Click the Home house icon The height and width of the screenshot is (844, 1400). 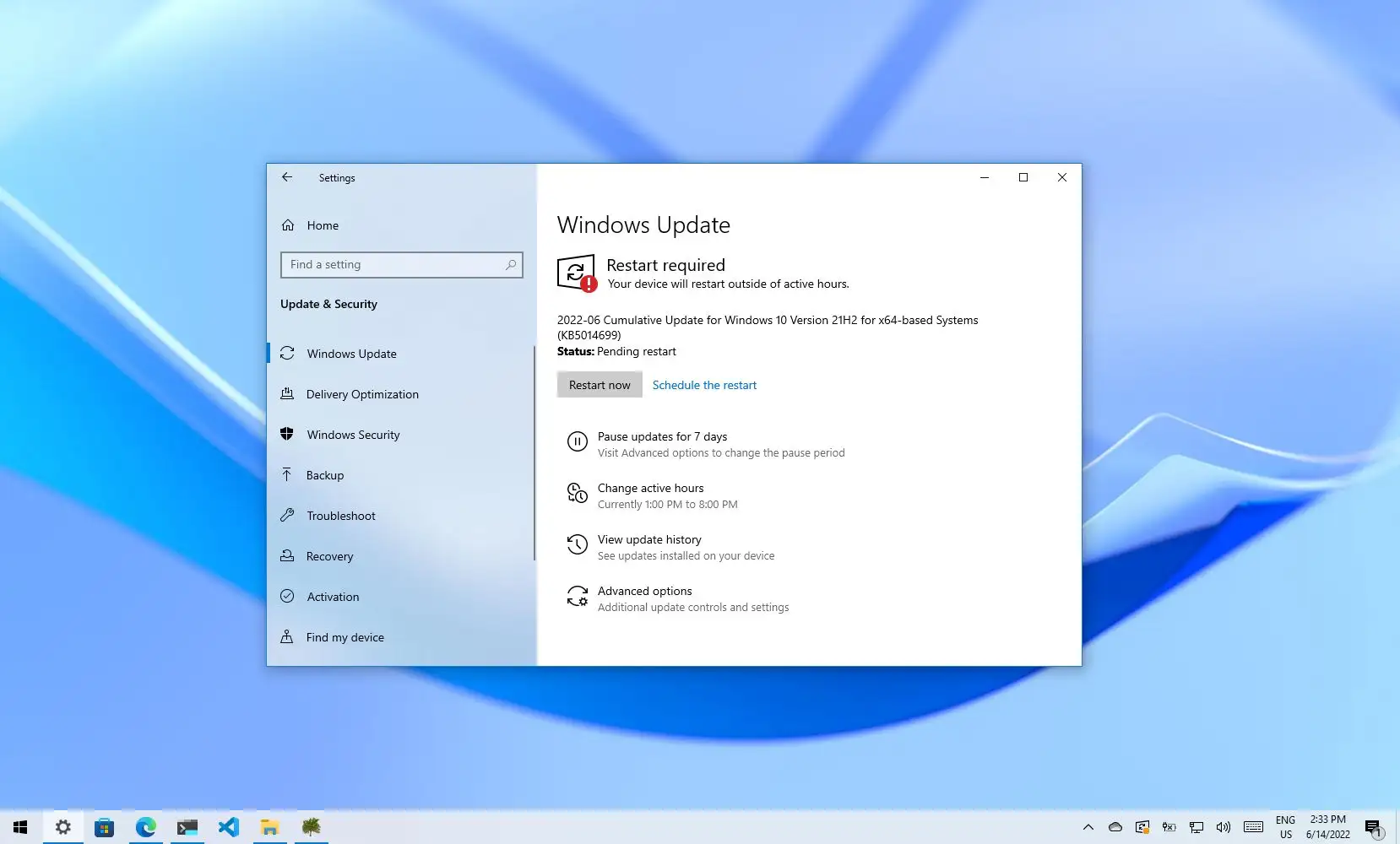click(x=288, y=225)
